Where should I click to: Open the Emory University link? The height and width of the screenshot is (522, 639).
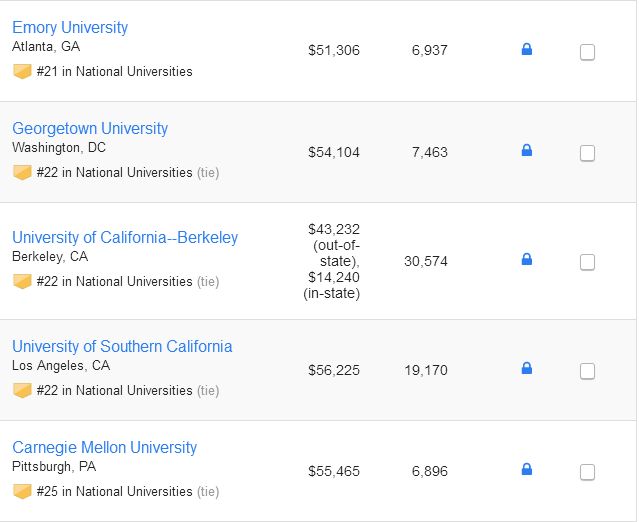tap(70, 27)
